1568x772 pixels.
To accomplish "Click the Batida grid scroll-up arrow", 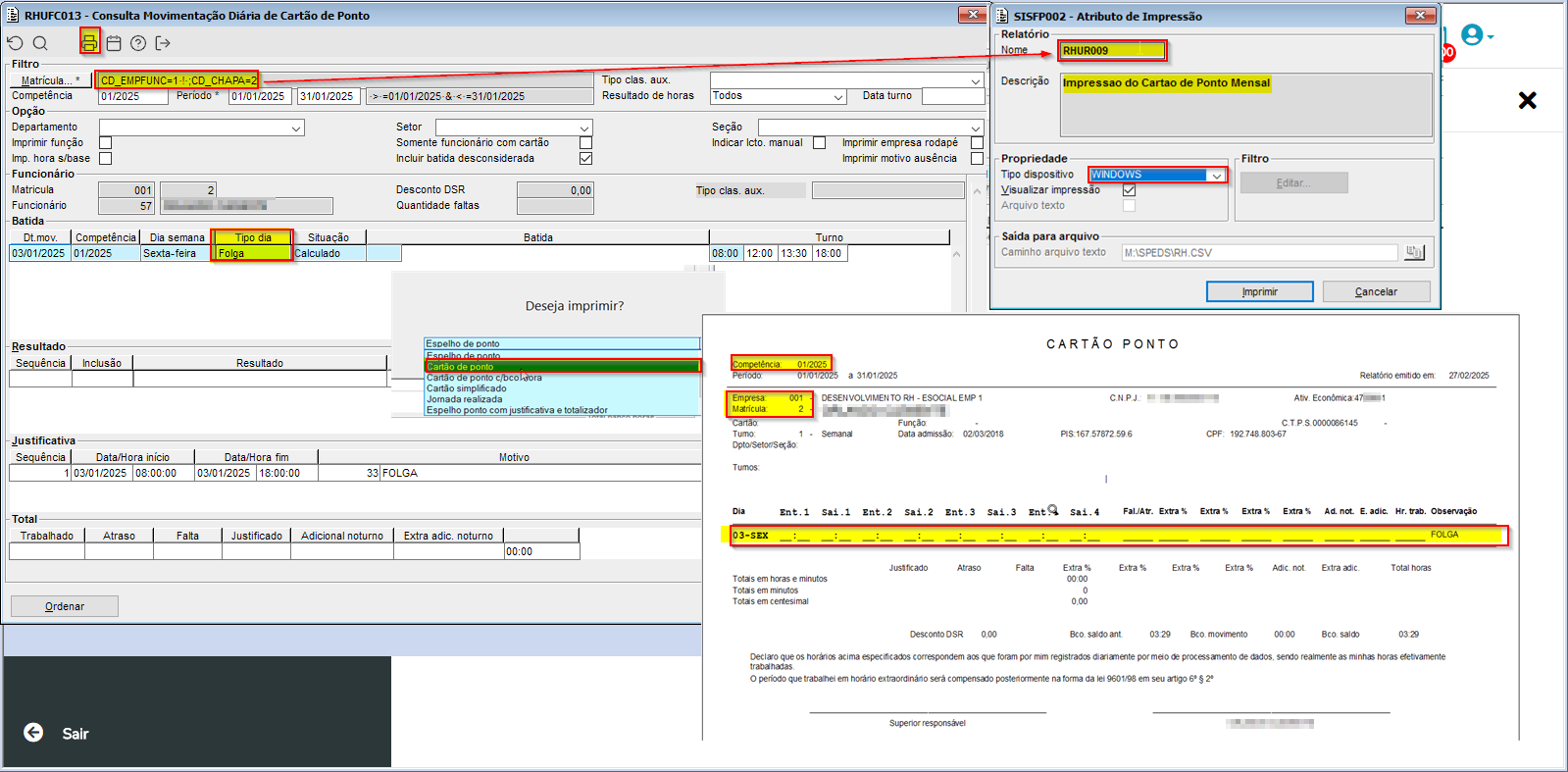I will [957, 254].
